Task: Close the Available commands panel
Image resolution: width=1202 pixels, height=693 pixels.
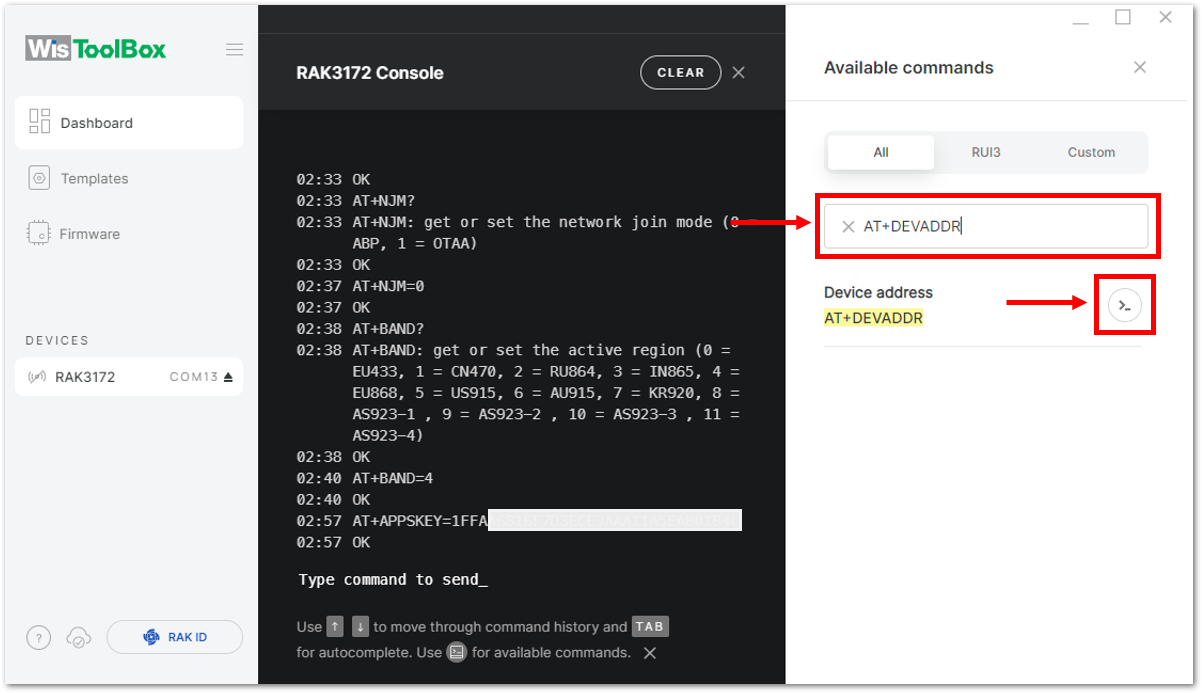Action: coord(1140,67)
